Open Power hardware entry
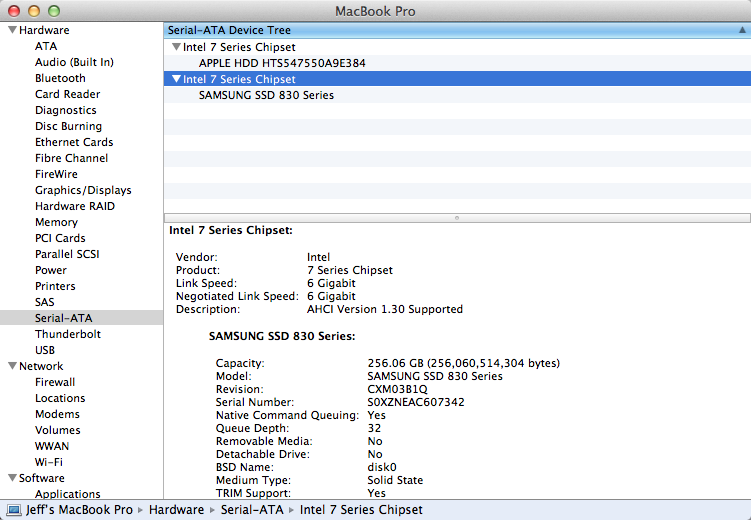 tap(51, 270)
